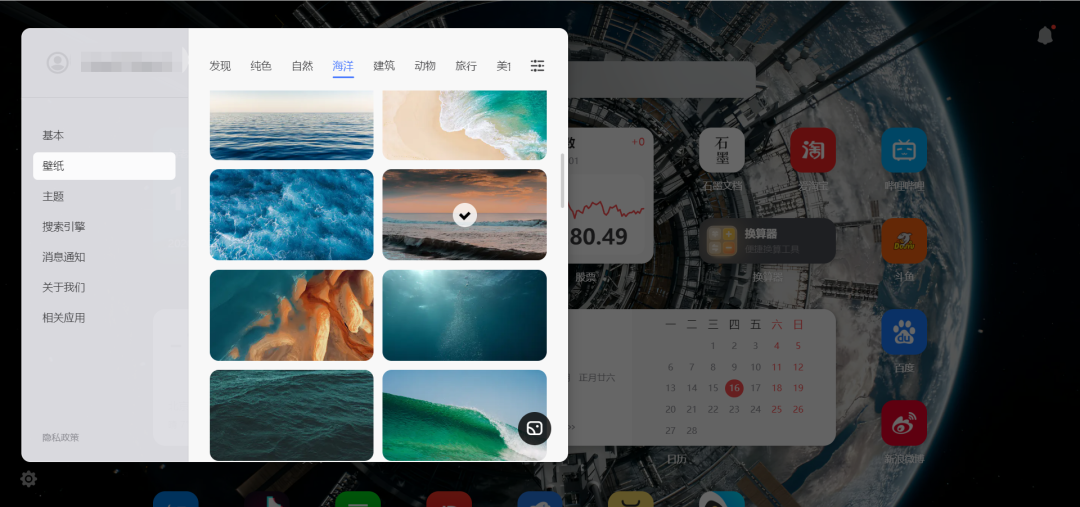1080x507 pixels.
Task: Click the user avatar icon in settings
Action: point(58,63)
